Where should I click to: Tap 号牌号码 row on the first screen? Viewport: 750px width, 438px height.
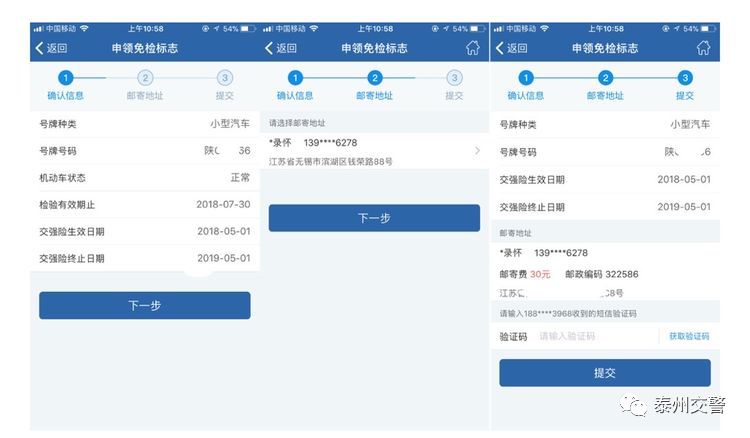coord(144,151)
